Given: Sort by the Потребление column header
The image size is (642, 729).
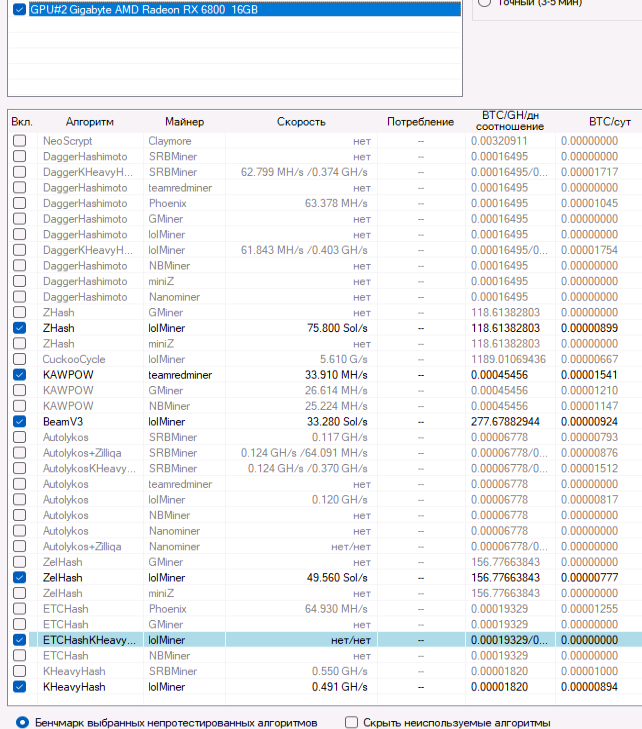Looking at the screenshot, I should coord(421,122).
